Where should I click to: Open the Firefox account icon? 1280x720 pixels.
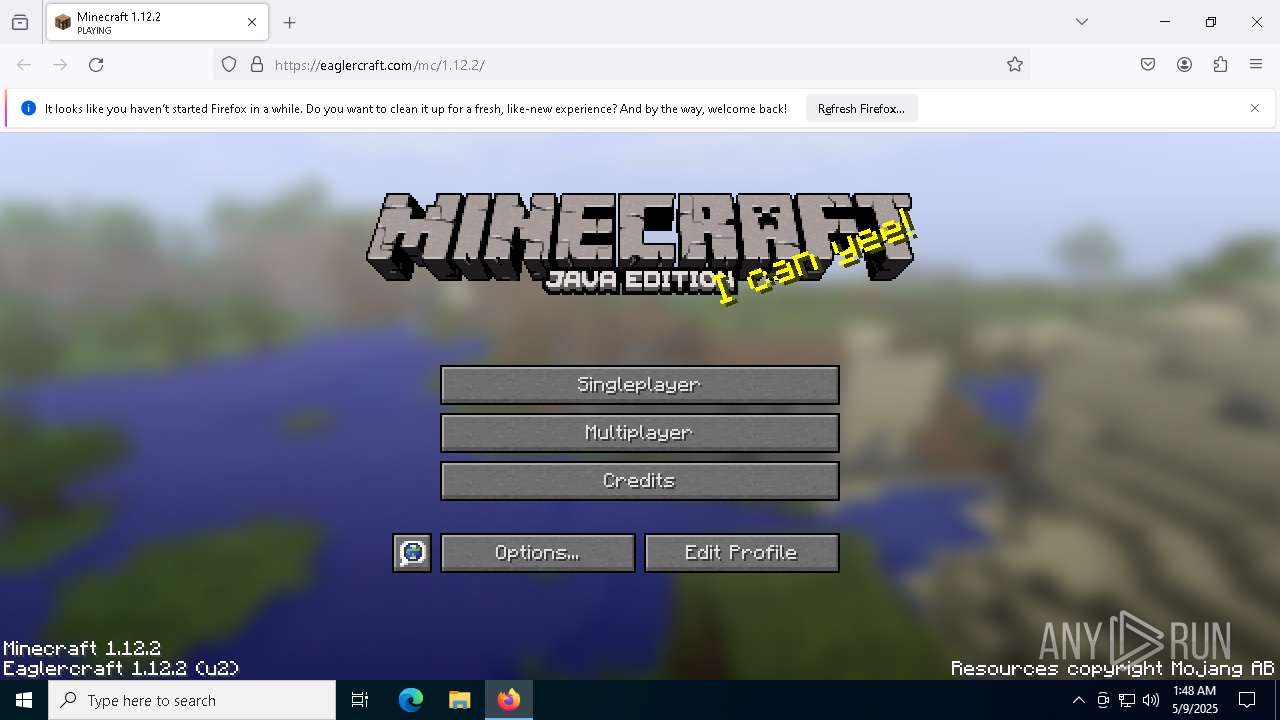tap(1184, 65)
